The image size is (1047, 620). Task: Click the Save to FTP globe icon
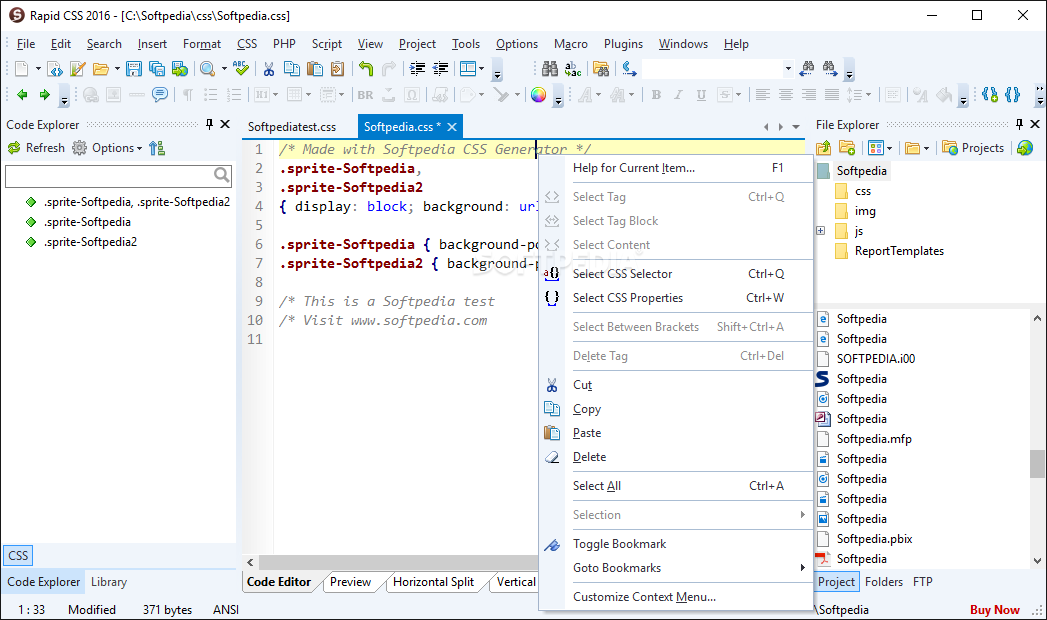(180, 69)
